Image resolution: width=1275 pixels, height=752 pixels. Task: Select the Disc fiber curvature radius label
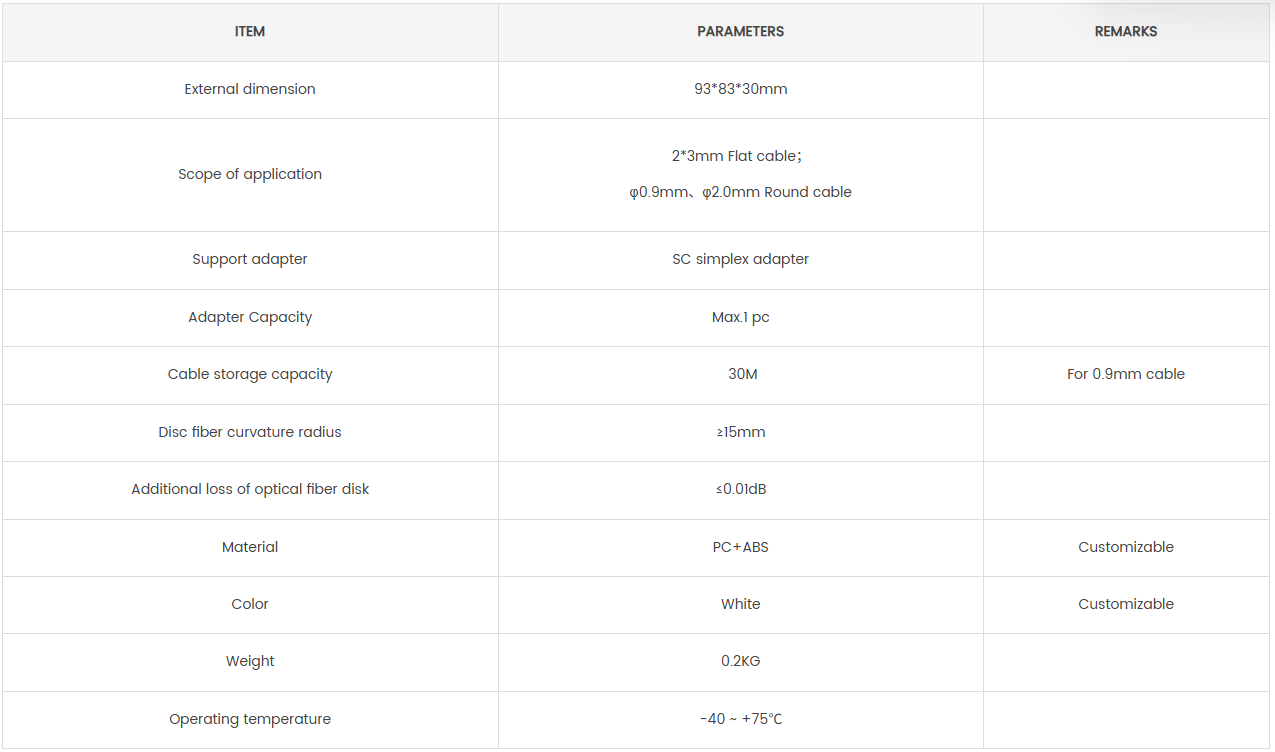[x=250, y=432]
